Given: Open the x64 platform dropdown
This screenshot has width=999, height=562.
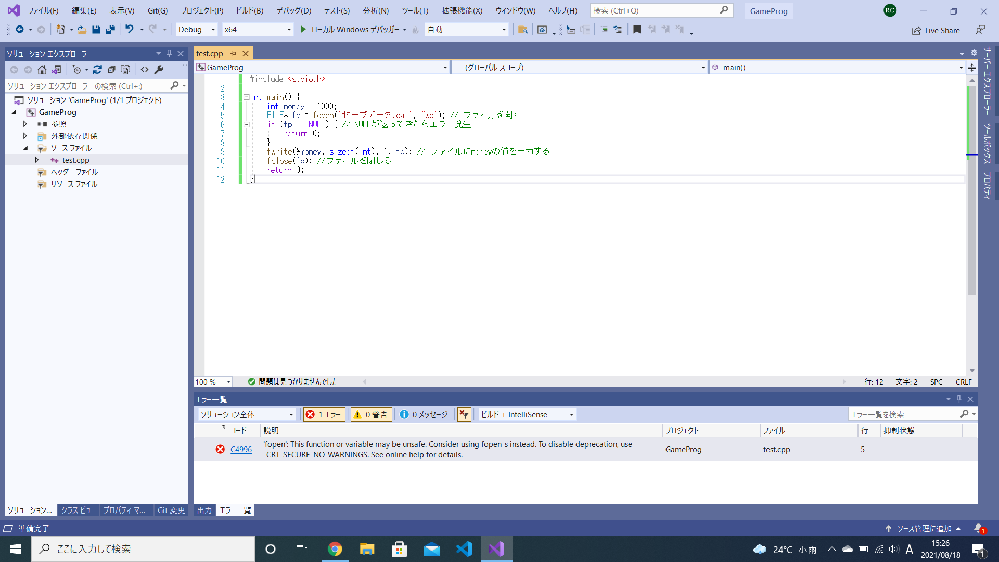Looking at the screenshot, I should click(x=256, y=30).
